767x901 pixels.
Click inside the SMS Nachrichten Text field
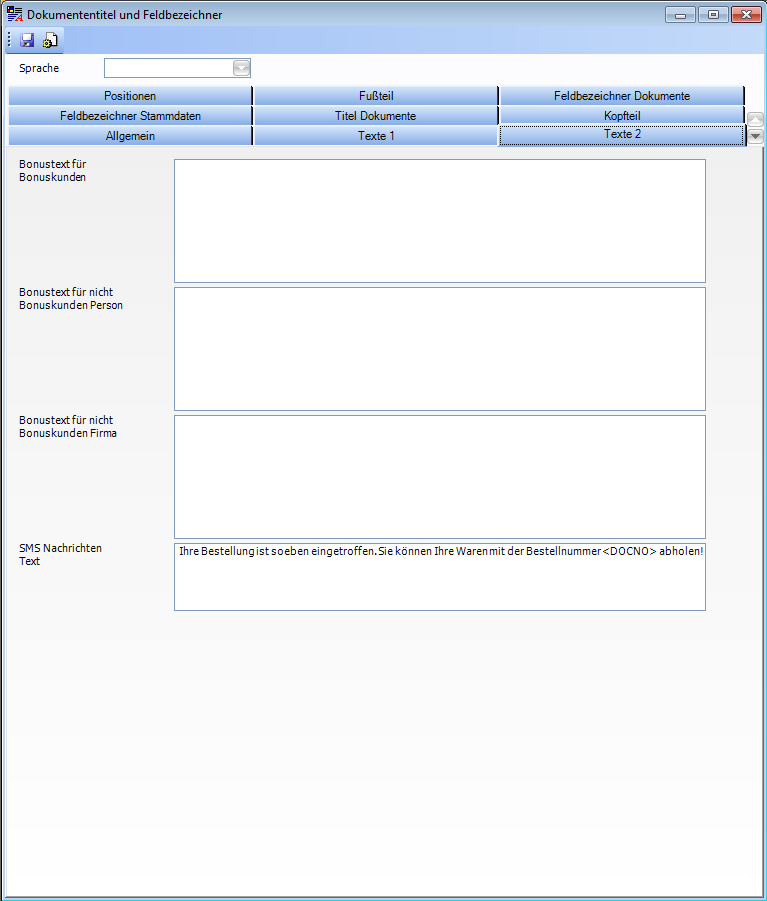439,585
